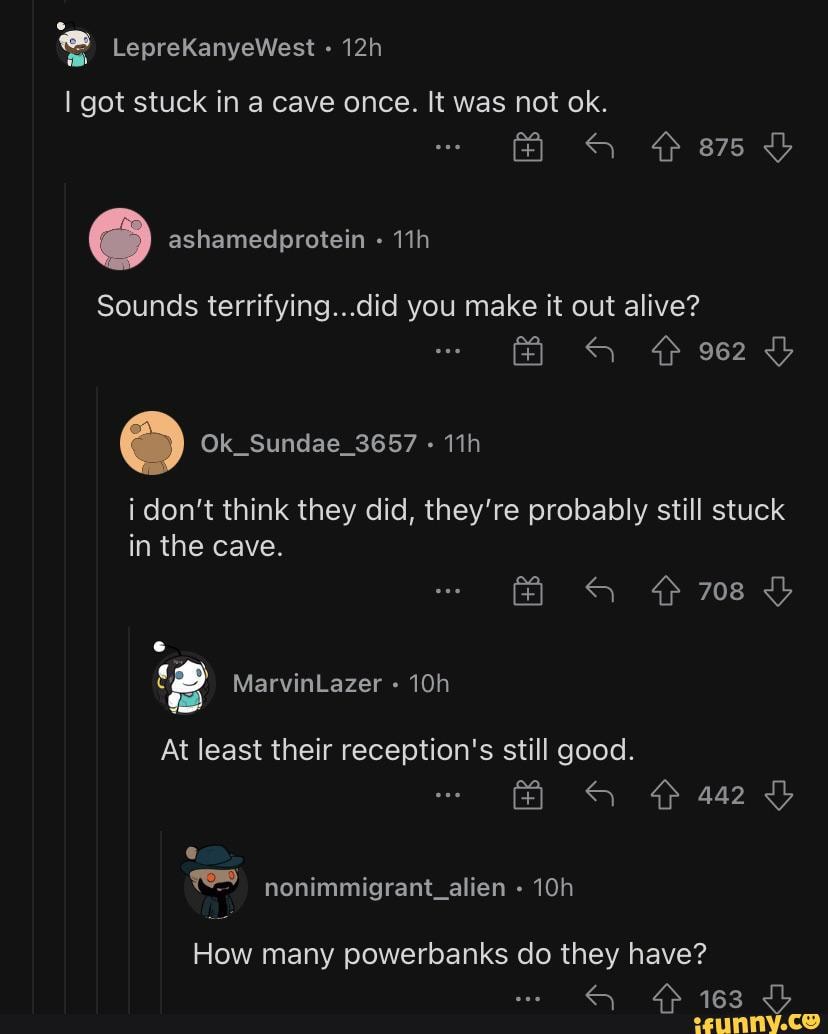The width and height of the screenshot is (828, 1034).
Task: Click the award gift icon under ashamedprotein's reply
Action: pos(527,351)
